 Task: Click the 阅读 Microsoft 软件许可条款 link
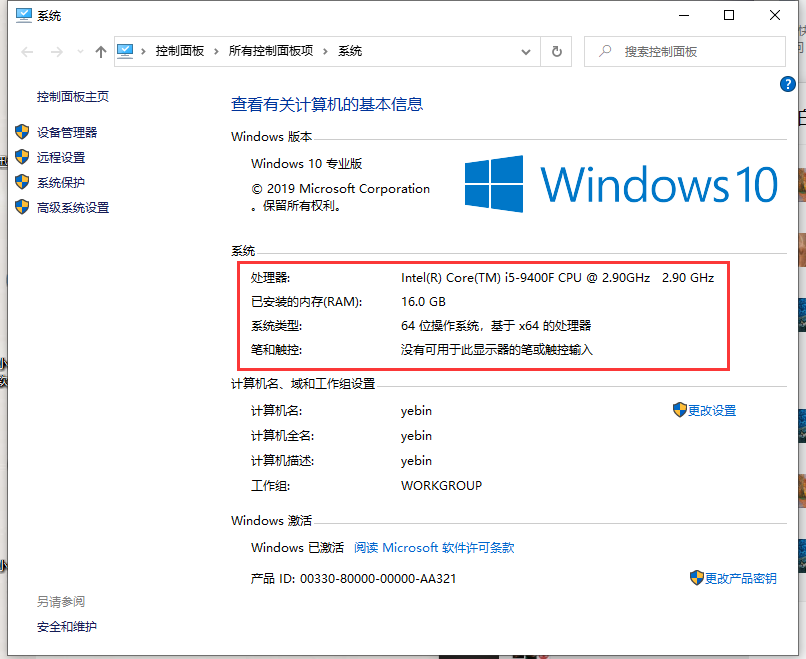coord(434,547)
